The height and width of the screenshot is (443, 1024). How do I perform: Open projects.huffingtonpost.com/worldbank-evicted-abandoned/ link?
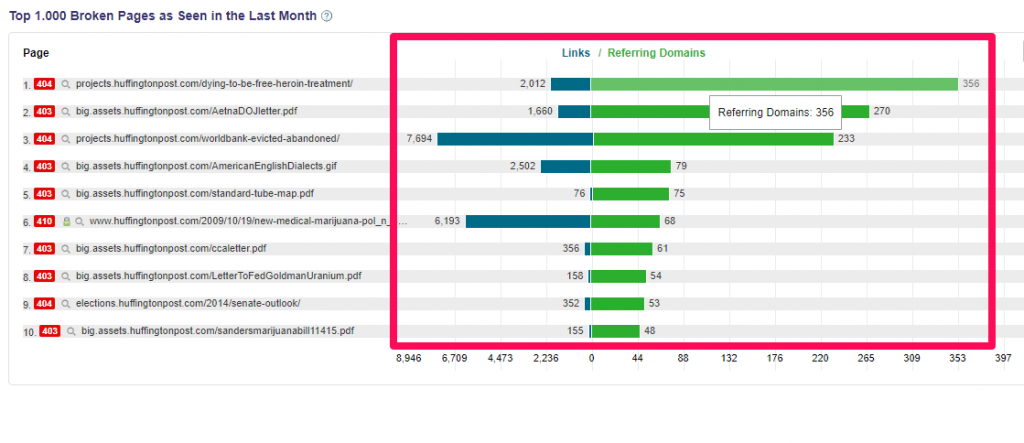click(208, 139)
